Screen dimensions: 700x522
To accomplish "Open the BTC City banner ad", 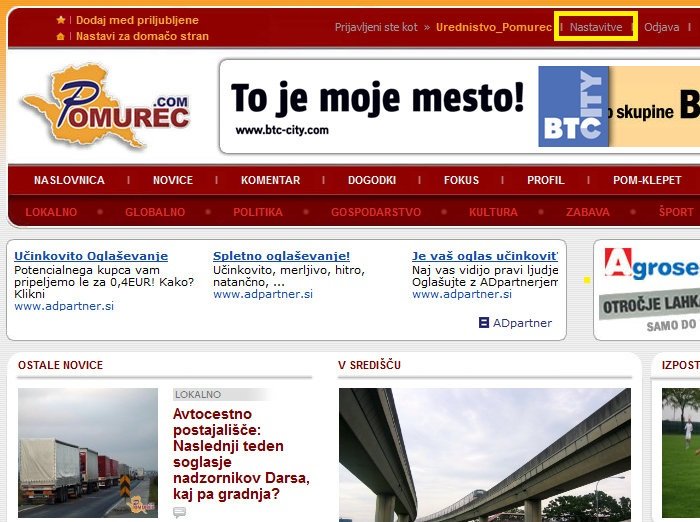I will point(459,106).
